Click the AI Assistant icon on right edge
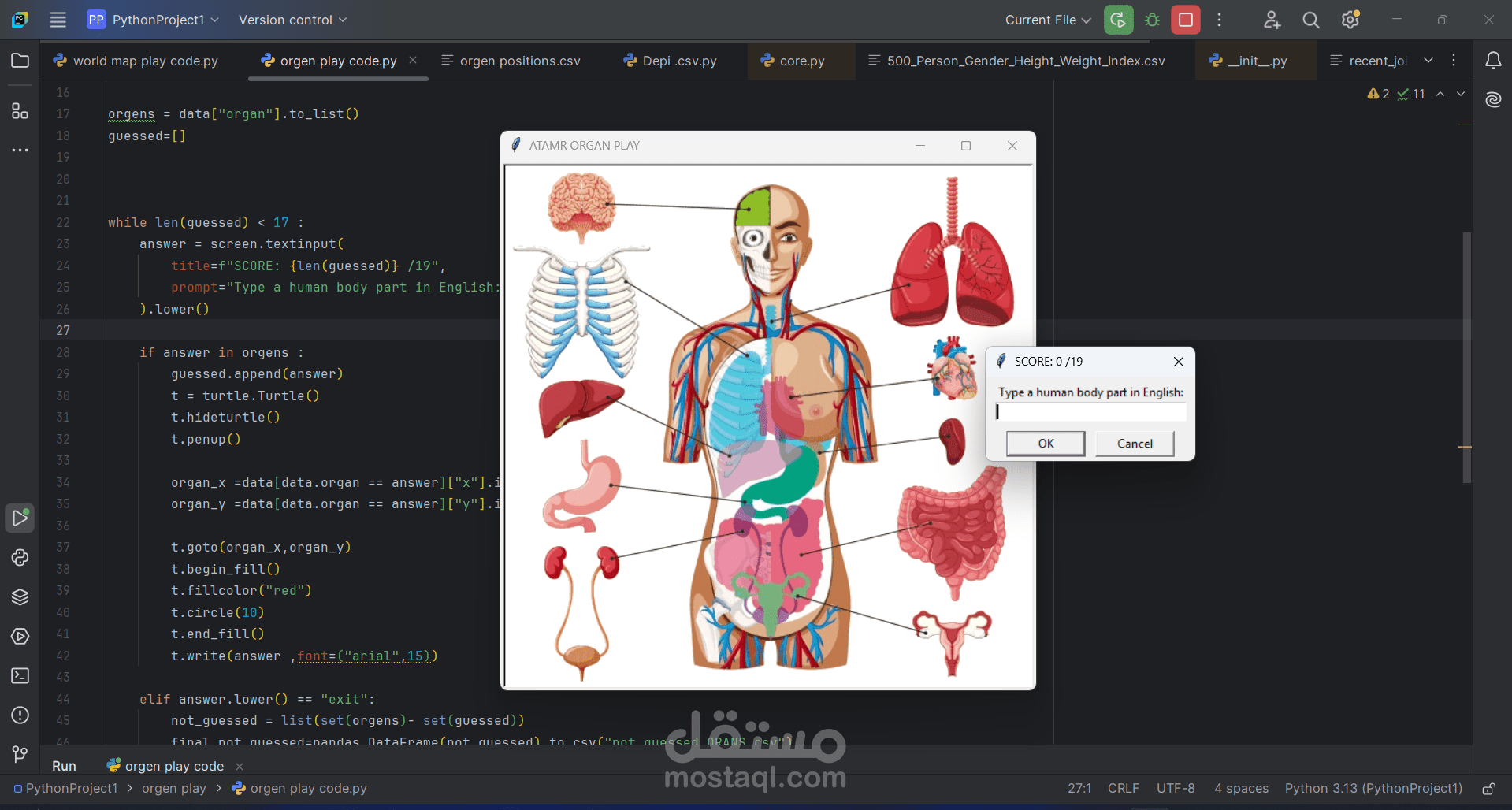1512x810 pixels. [x=1493, y=100]
